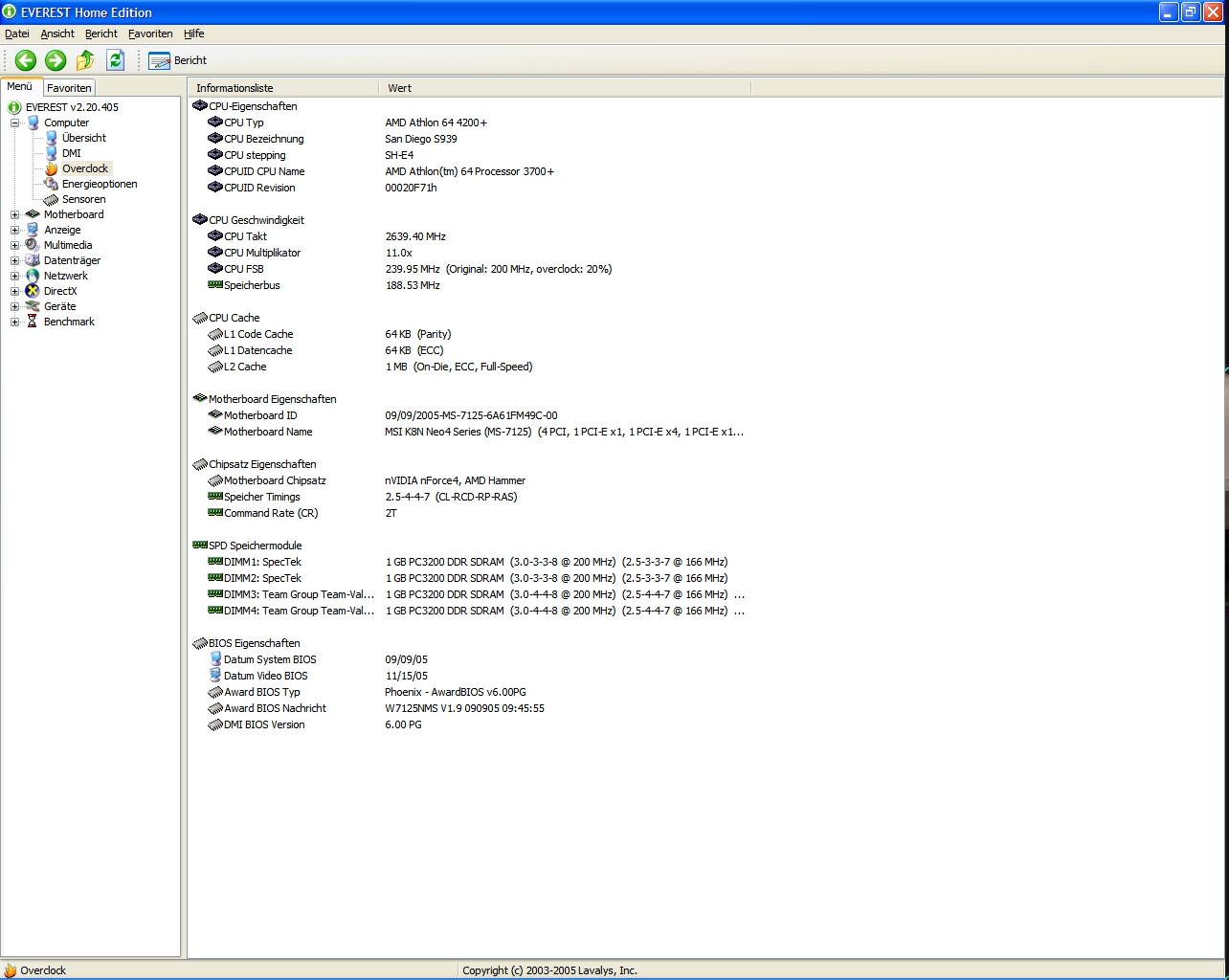Click the Computer icon in the tree
This screenshot has height=980, width=1229.
pos(33,122)
